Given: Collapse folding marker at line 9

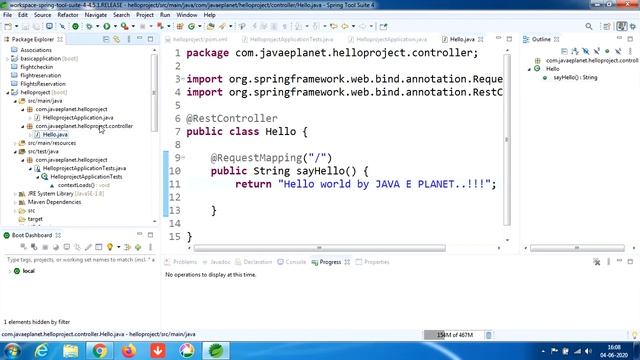Looking at the screenshot, I should [x=183, y=157].
